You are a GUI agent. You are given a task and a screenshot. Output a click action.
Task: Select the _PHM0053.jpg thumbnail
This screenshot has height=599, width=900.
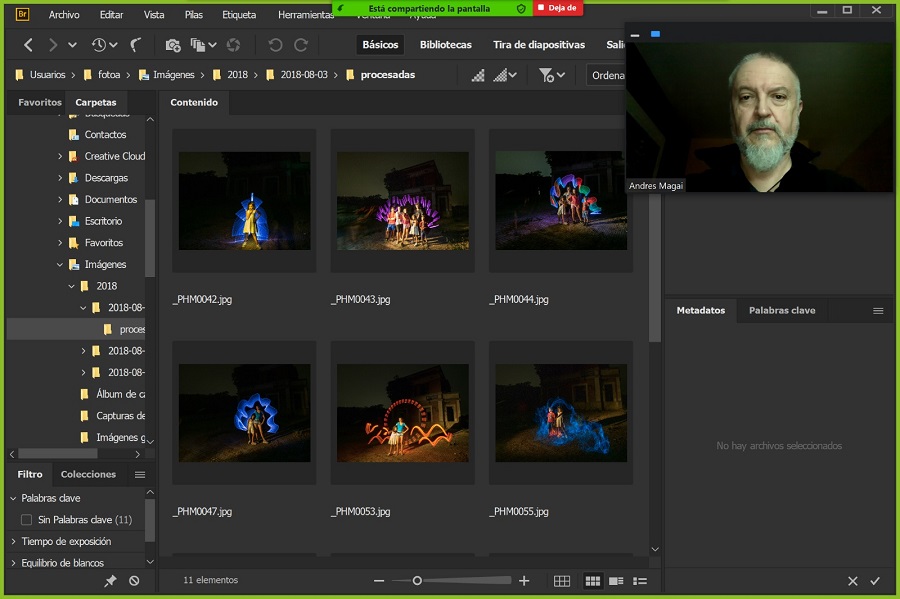coord(402,413)
